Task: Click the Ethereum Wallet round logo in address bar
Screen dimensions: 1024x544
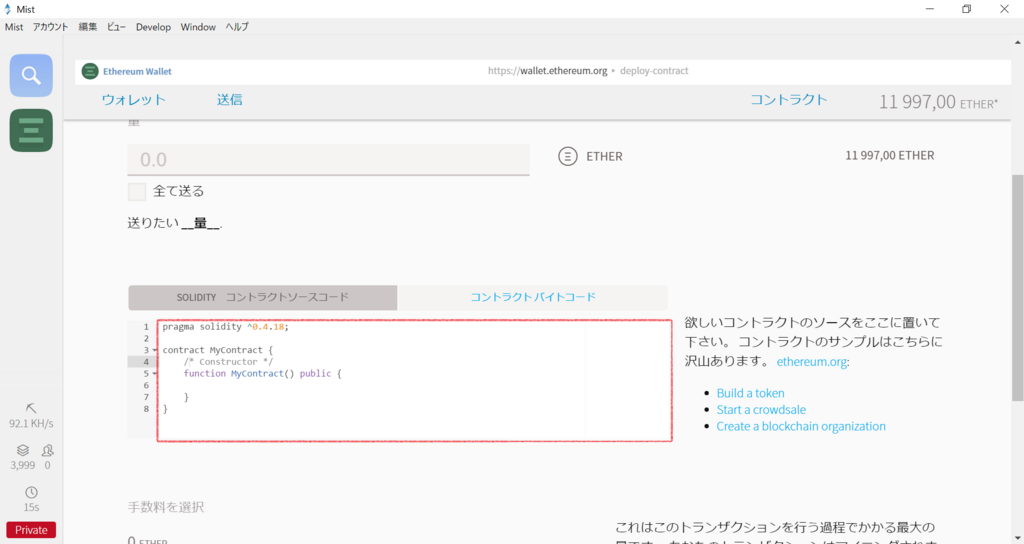Action: tap(90, 71)
